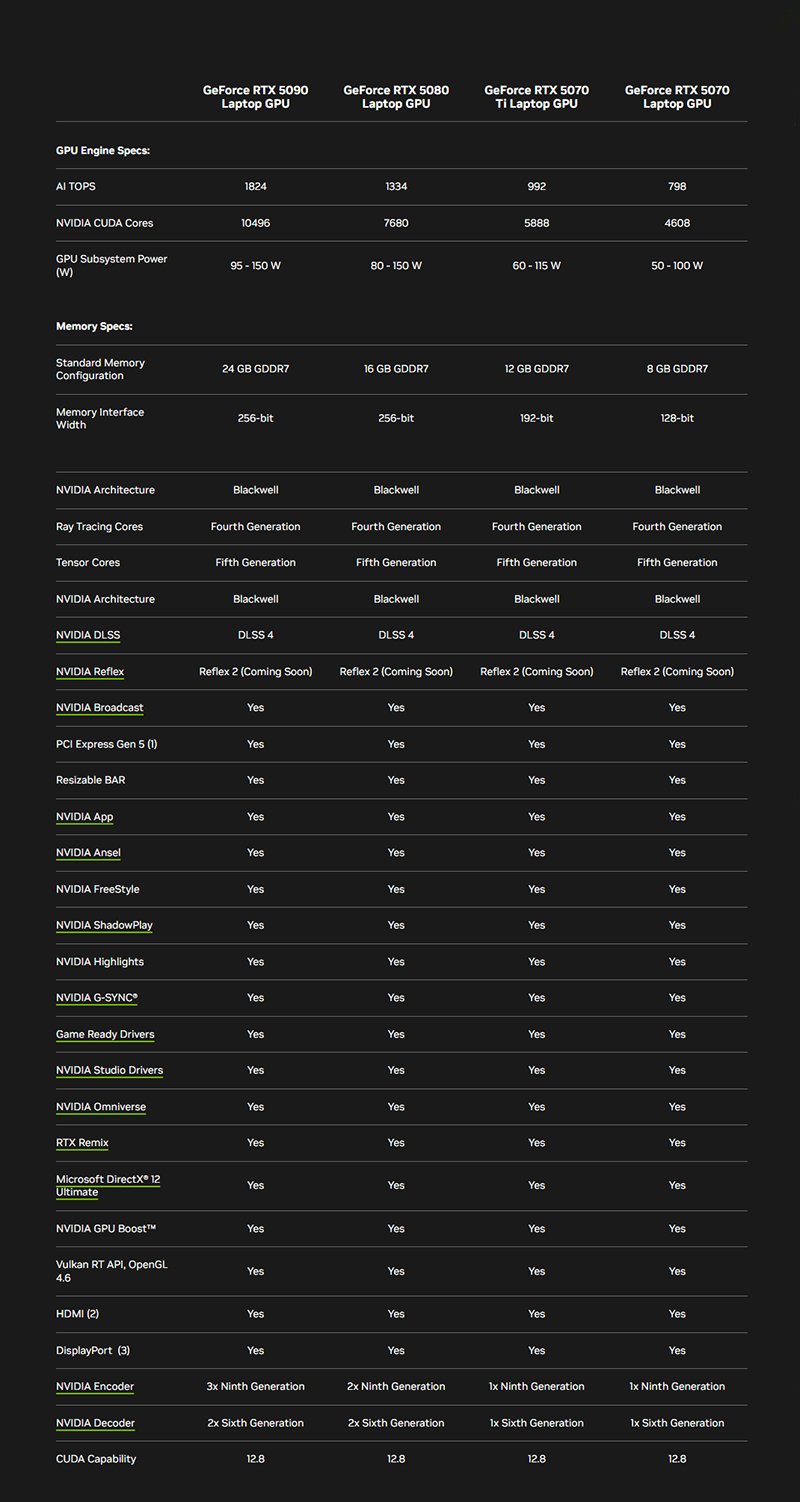Click the Ray Tracing Cores label
This screenshot has height=1502, width=800.
[x=99, y=526]
